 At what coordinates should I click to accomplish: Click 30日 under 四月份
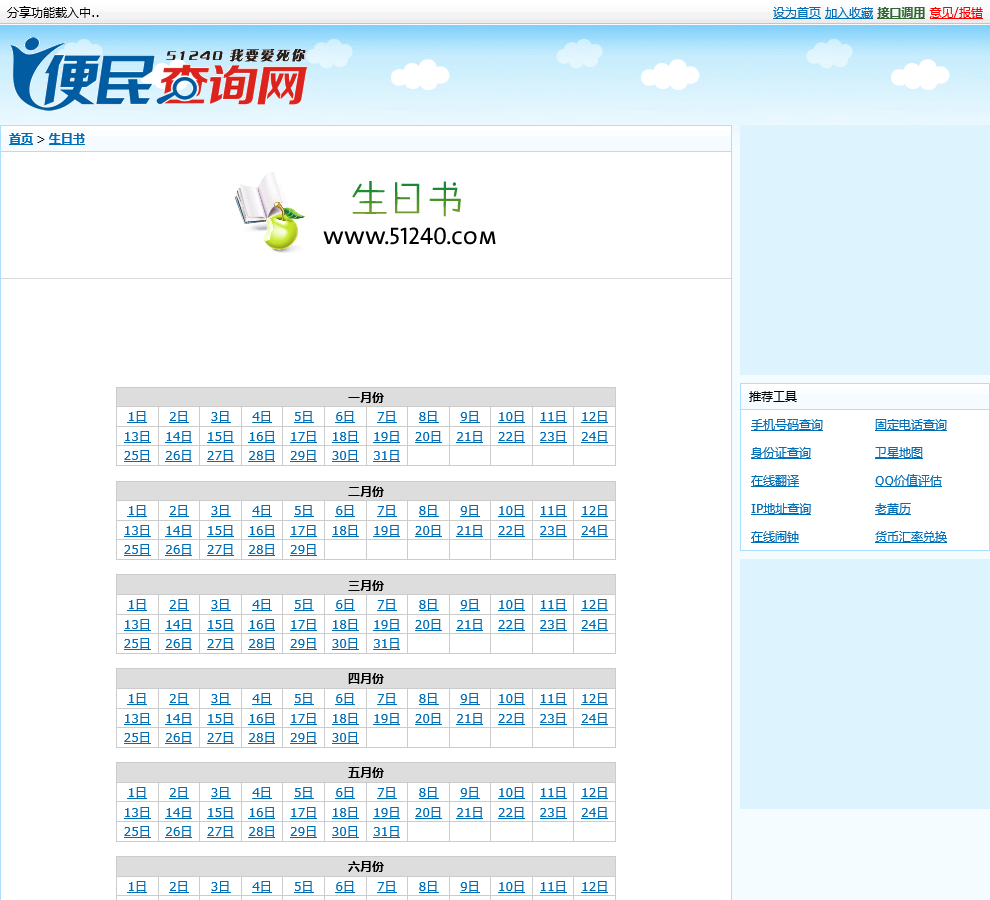(x=345, y=738)
